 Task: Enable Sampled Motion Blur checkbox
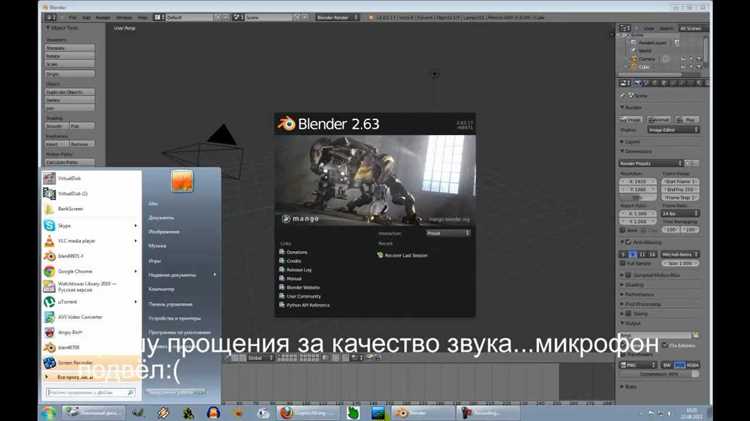click(628, 275)
